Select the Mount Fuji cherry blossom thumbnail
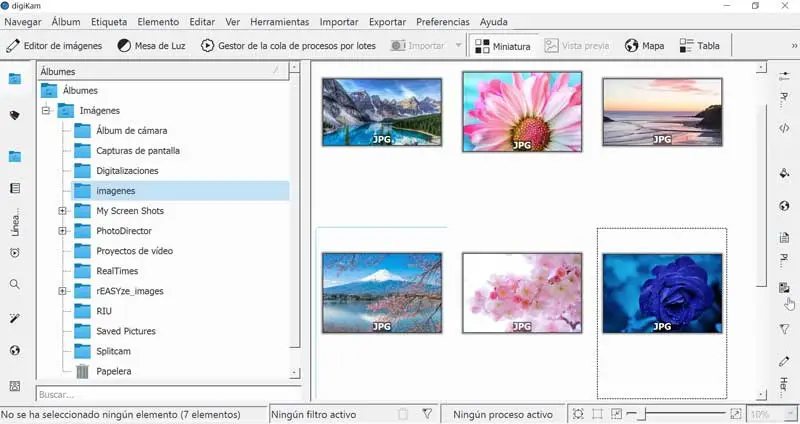The height and width of the screenshot is (424, 800). tap(382, 293)
